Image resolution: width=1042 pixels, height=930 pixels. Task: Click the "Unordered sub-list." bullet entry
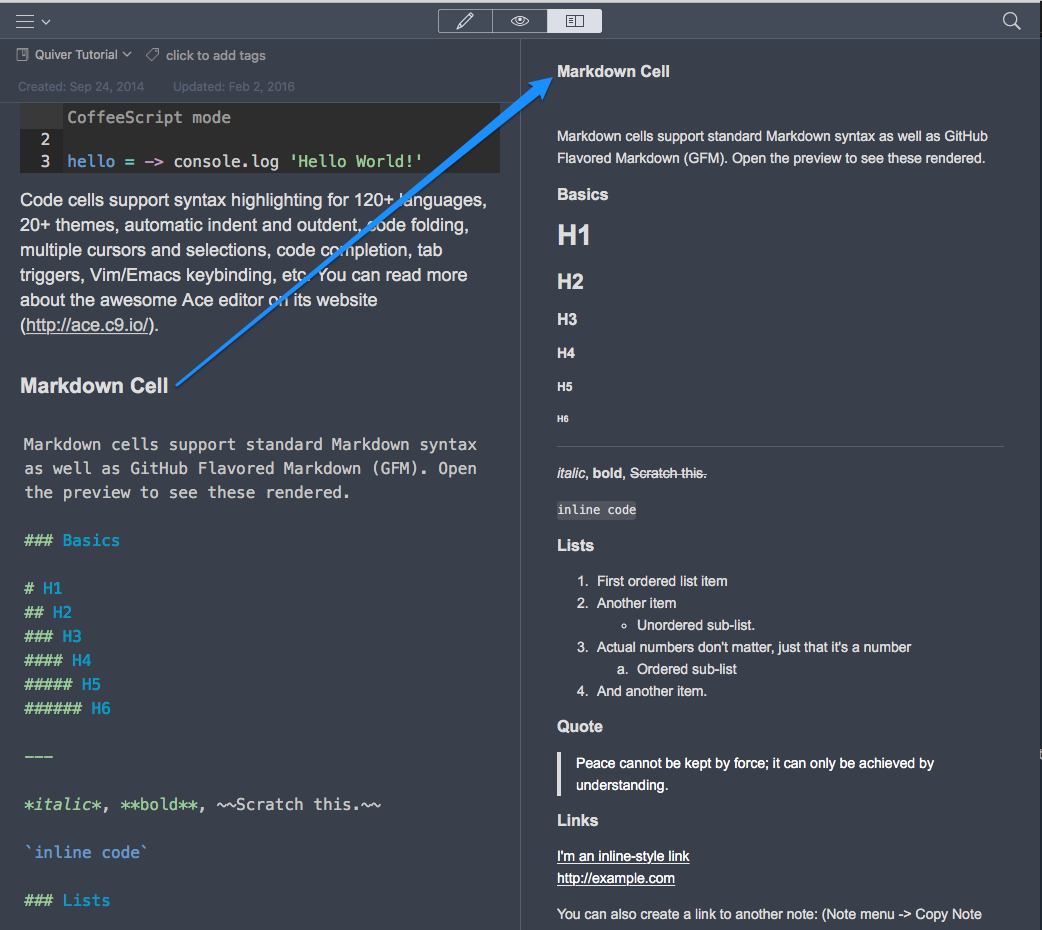696,625
